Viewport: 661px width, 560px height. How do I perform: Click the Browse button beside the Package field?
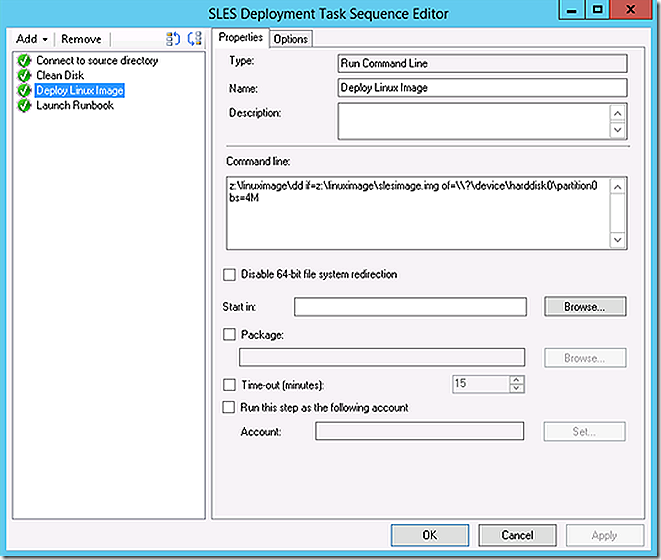click(x=585, y=358)
